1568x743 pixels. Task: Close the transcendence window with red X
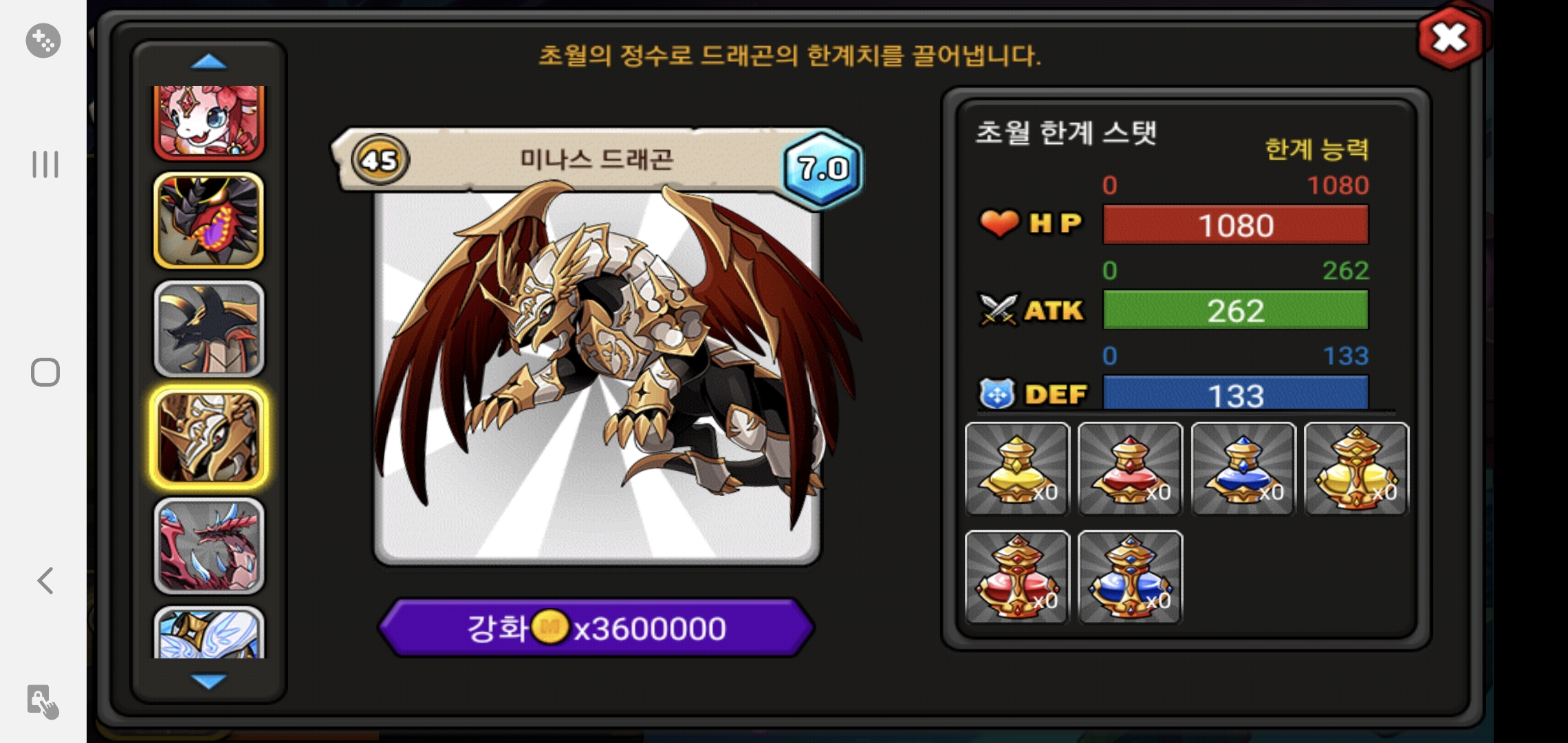1450,38
